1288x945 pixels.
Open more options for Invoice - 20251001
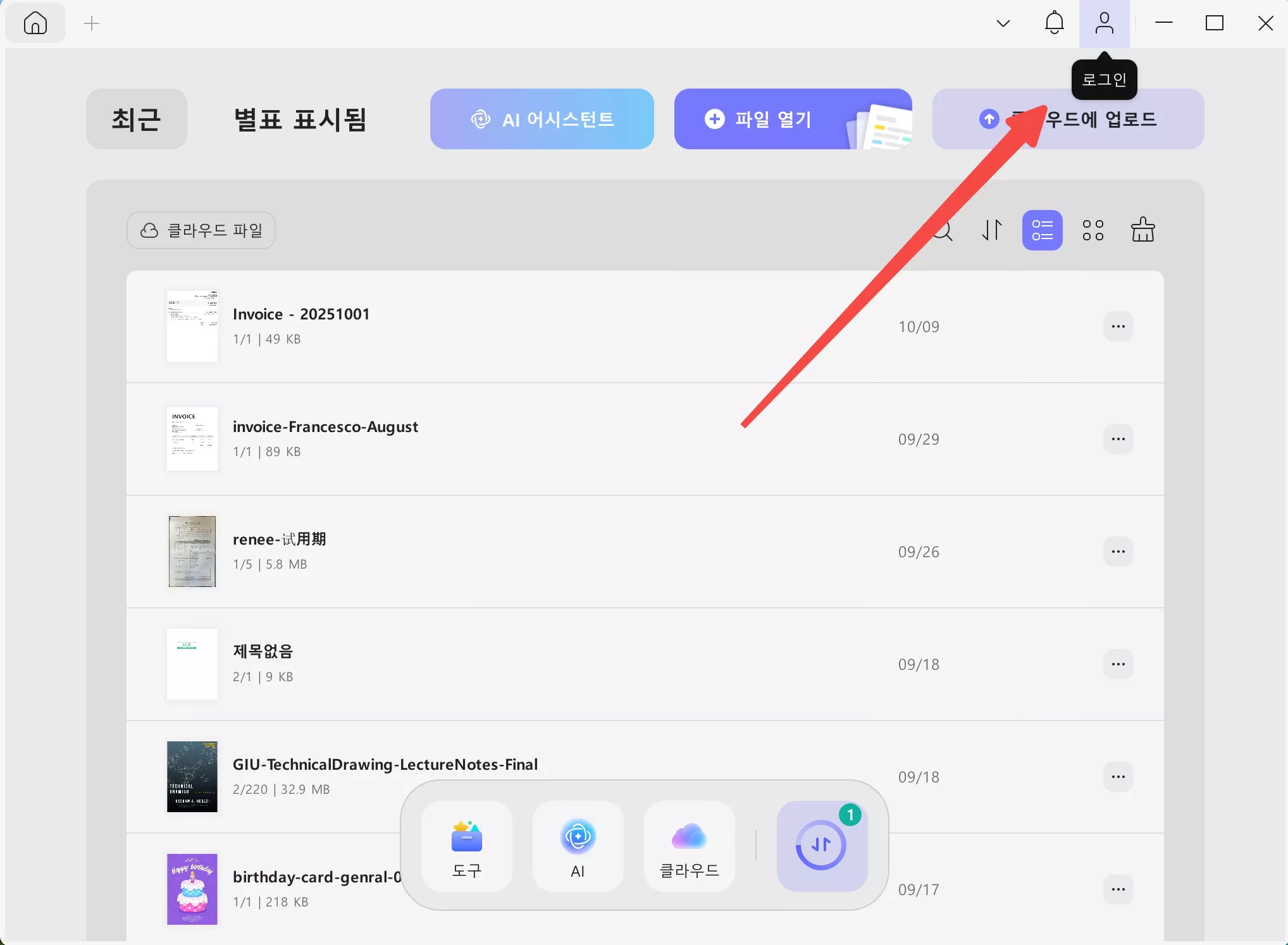[x=1118, y=326]
